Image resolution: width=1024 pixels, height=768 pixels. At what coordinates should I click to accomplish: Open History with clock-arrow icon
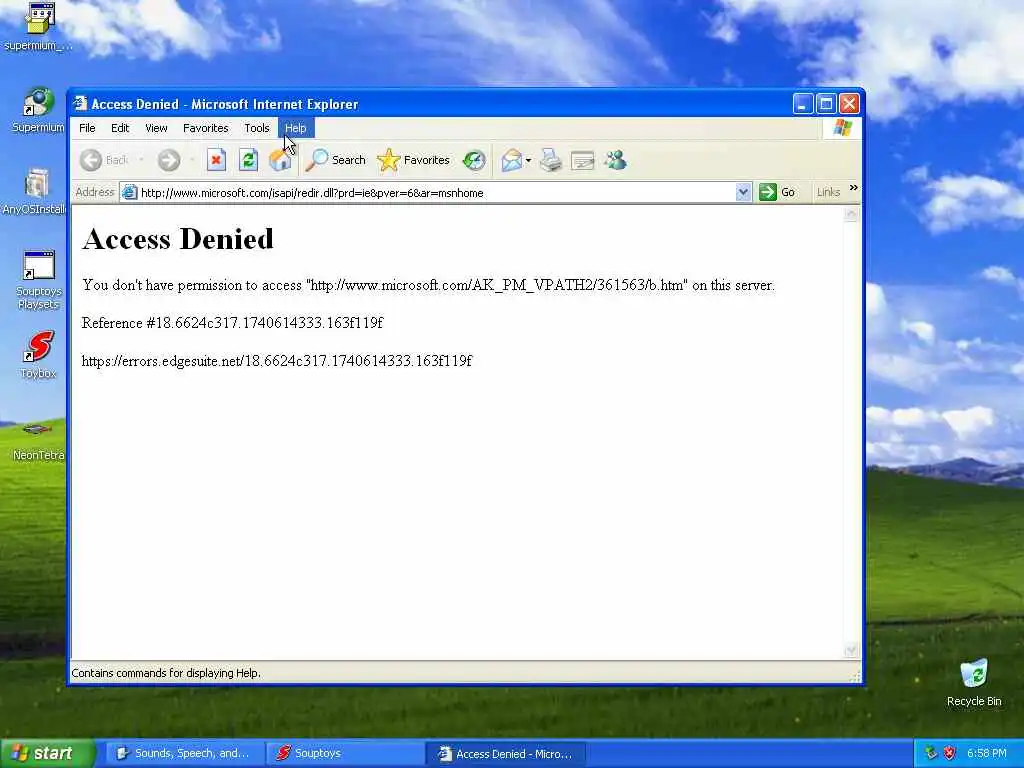coord(474,160)
